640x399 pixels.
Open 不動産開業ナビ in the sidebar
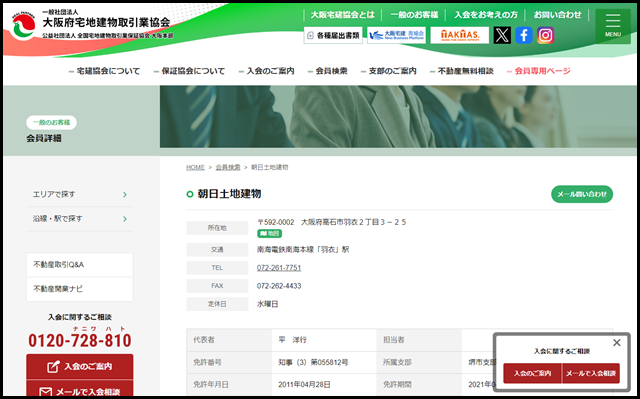(80, 289)
